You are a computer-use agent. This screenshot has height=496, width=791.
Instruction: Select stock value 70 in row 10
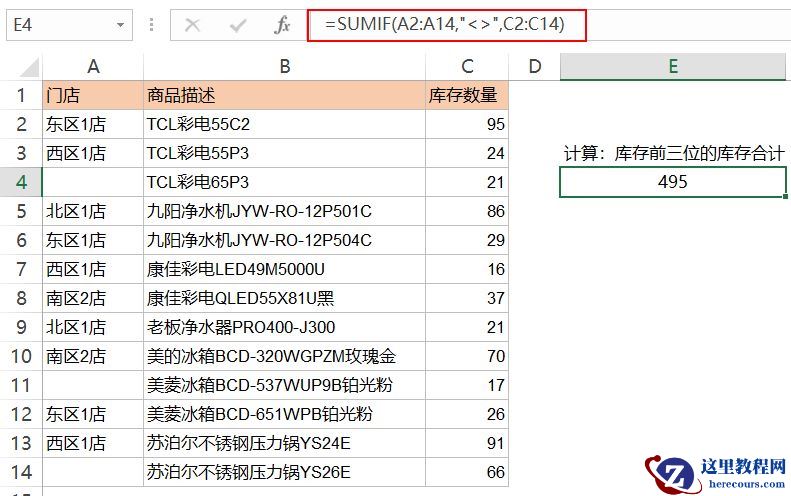(x=467, y=356)
